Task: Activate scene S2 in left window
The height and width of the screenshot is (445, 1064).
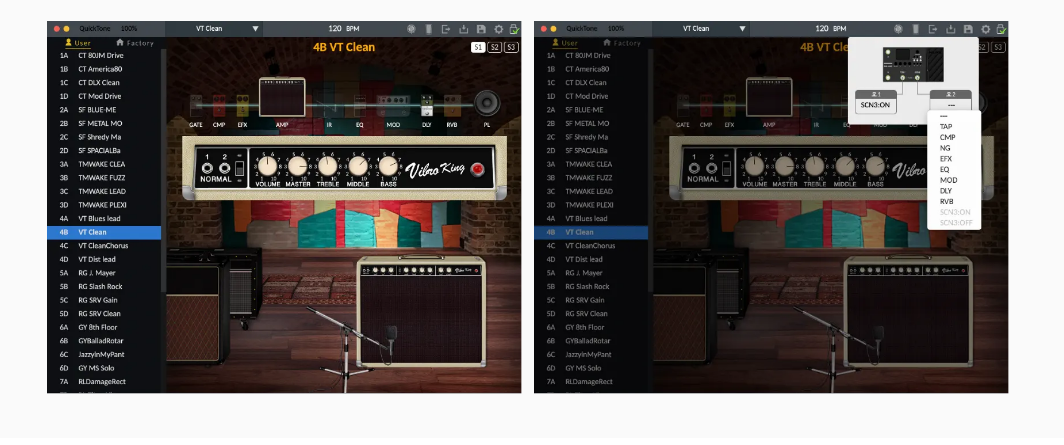Action: [x=495, y=47]
